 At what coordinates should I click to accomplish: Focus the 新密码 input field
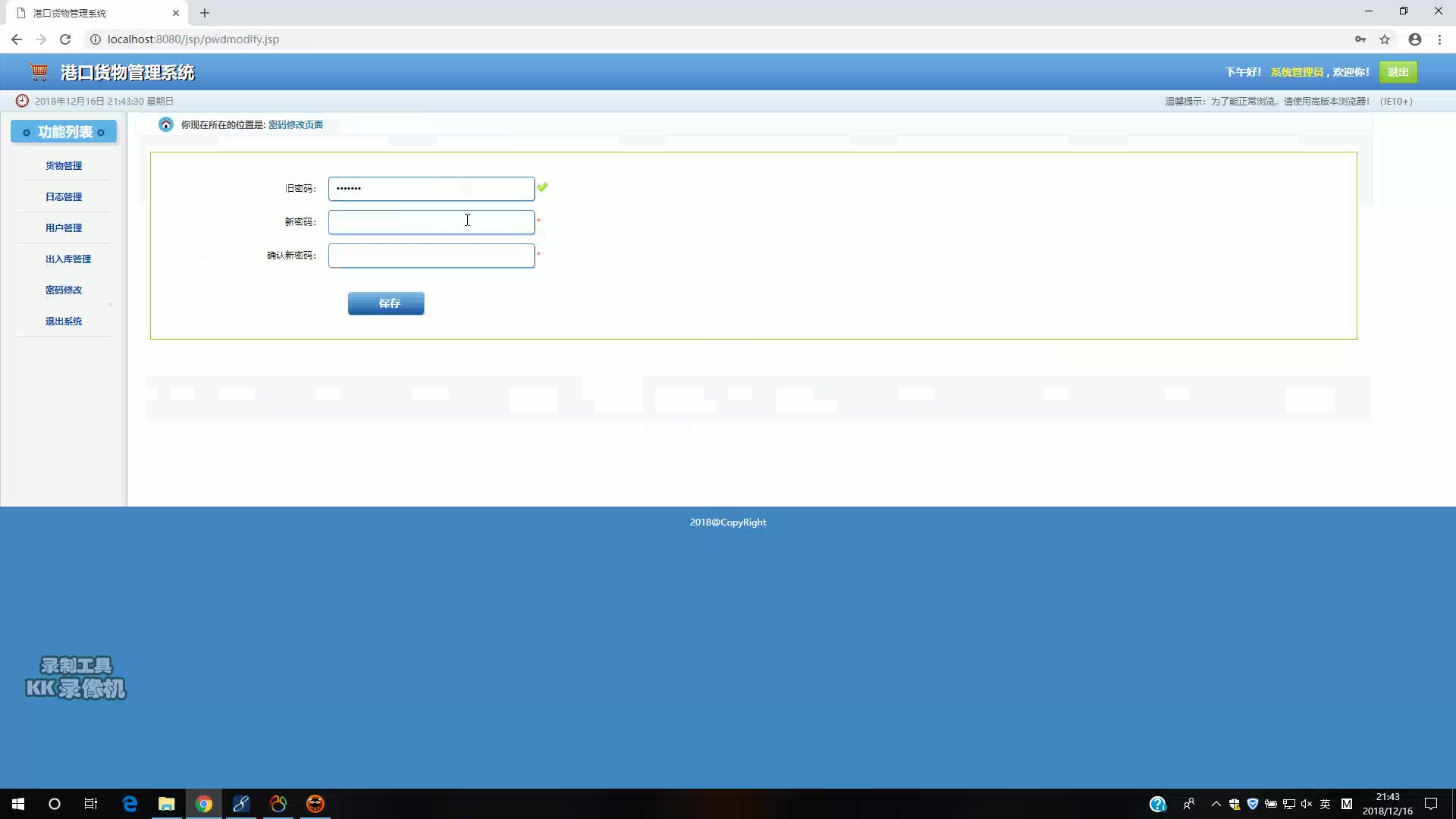click(431, 222)
